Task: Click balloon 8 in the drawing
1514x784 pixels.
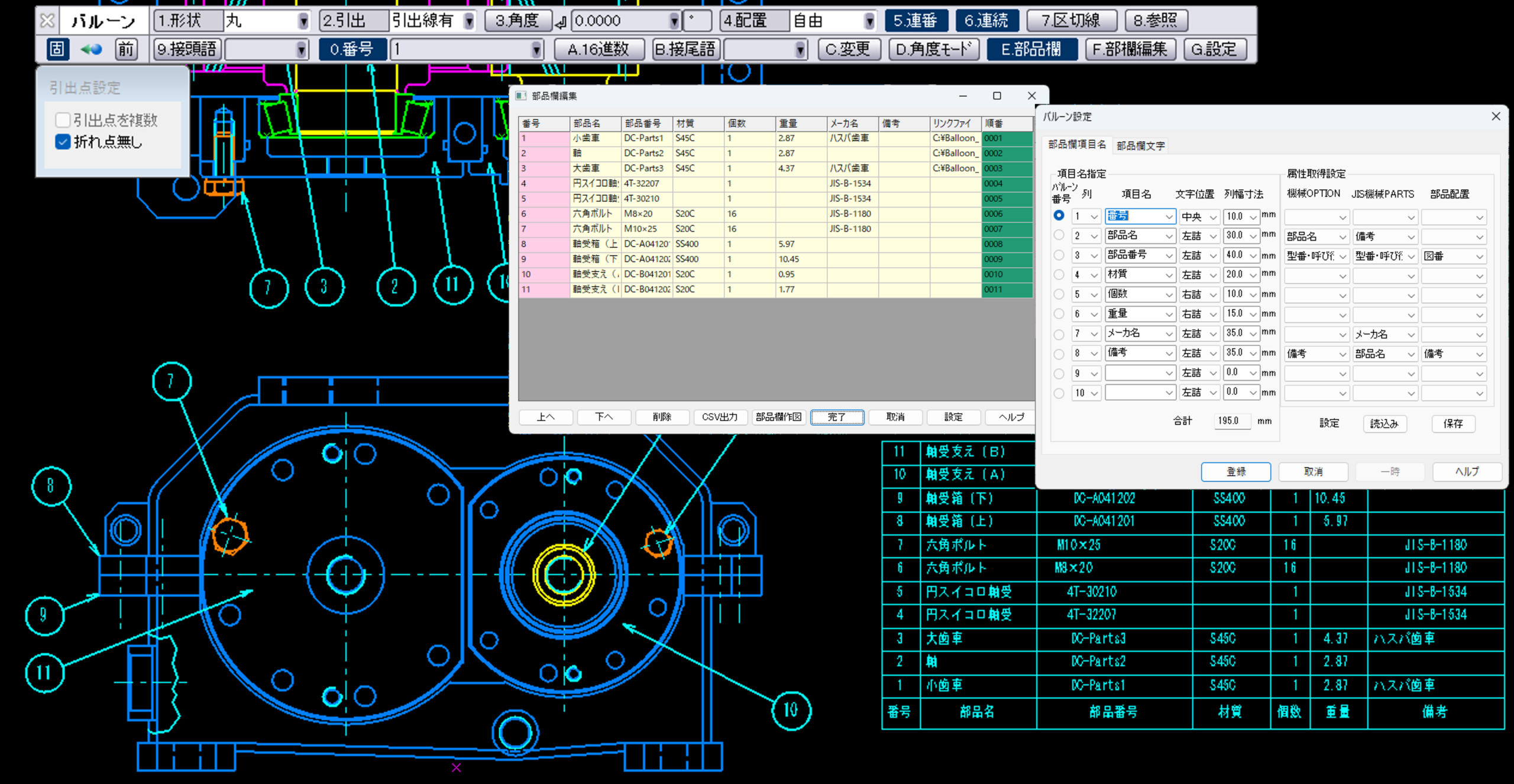Action: [x=51, y=486]
